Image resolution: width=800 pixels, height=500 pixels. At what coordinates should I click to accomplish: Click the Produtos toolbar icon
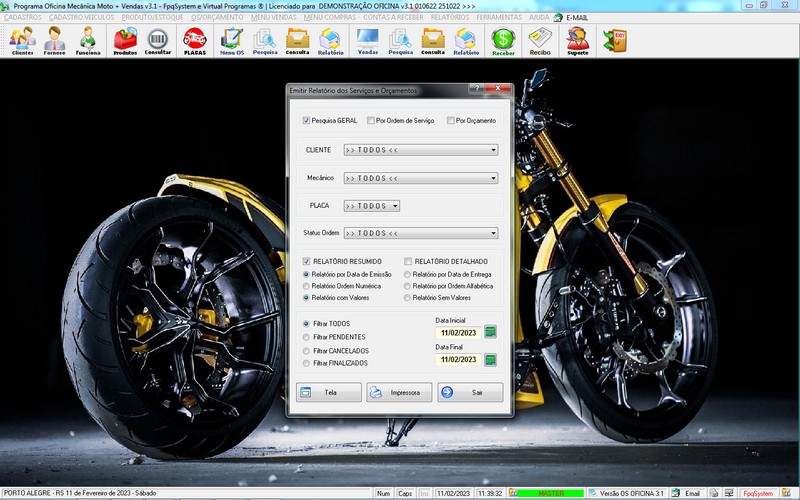point(125,40)
